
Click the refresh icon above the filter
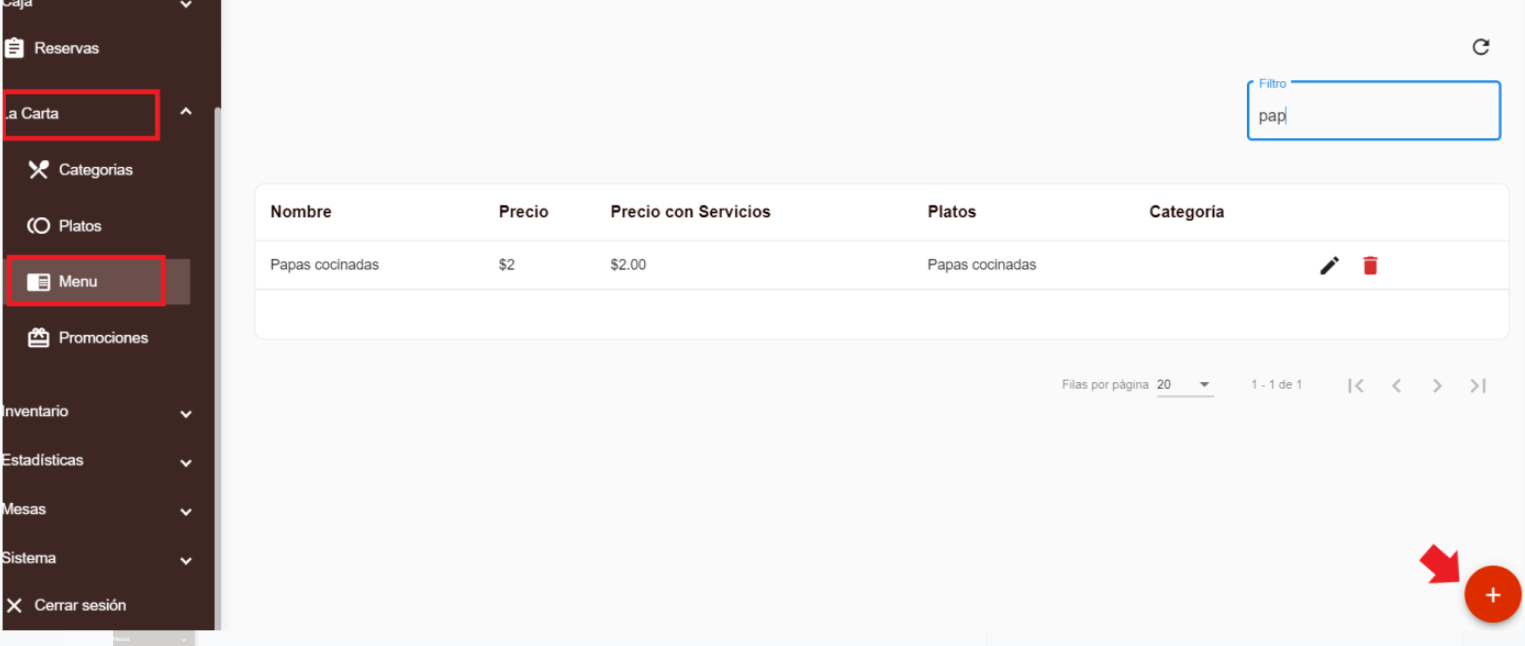(x=1481, y=47)
